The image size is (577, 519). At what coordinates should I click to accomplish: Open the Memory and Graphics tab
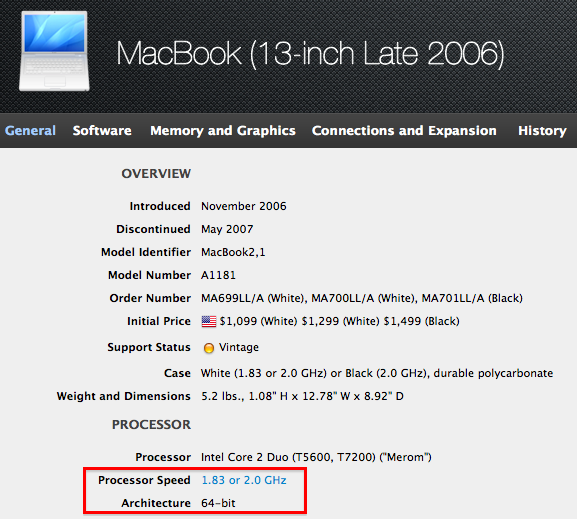click(x=223, y=131)
